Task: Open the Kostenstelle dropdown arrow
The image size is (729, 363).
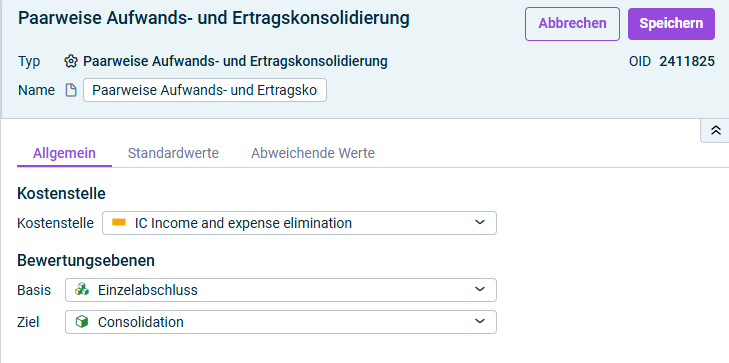Action: coord(480,223)
